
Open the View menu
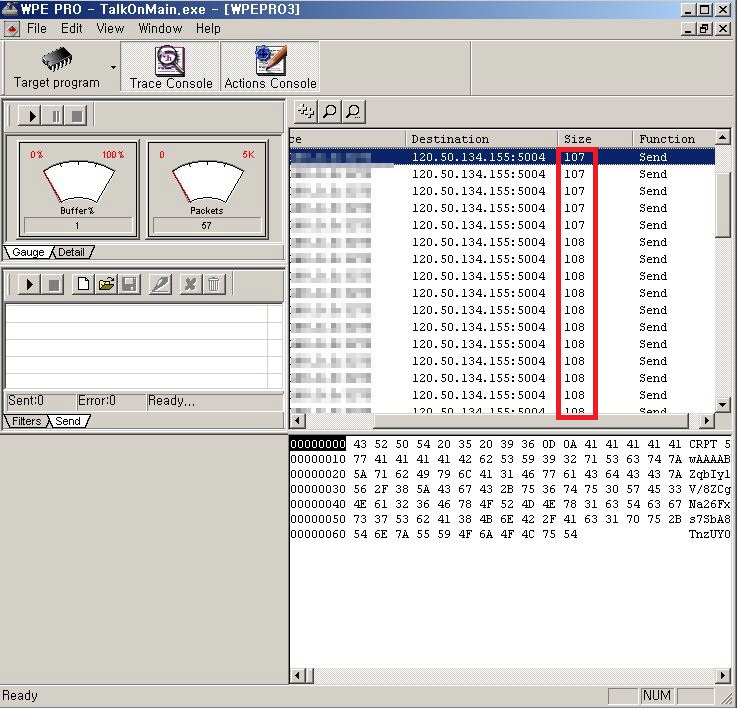110,29
